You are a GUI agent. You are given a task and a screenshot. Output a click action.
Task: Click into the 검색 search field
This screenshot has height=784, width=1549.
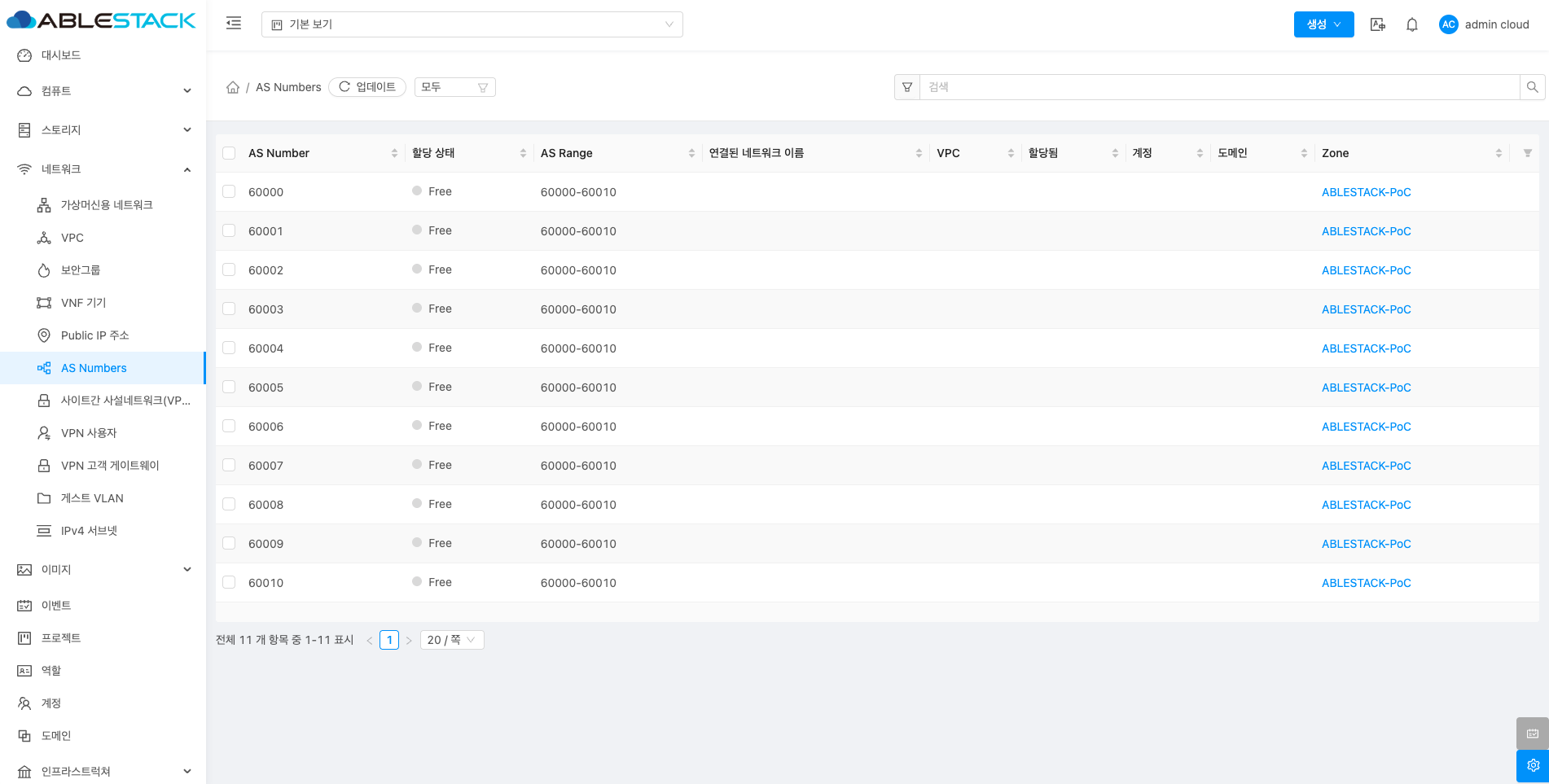pos(1219,87)
